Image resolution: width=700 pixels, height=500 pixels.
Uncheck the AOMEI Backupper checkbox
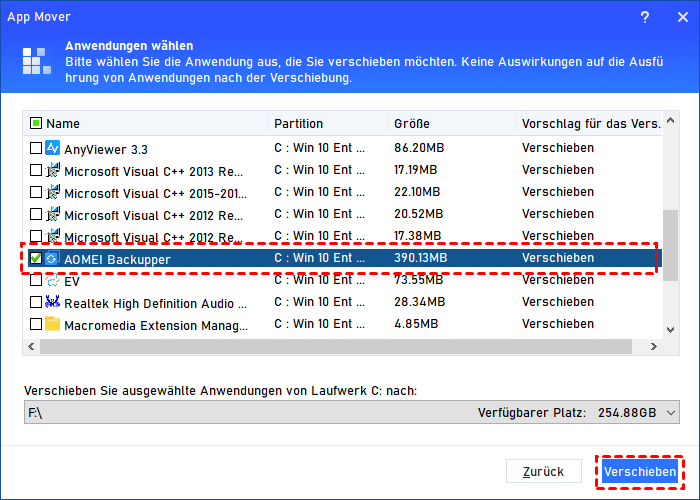(x=36, y=258)
